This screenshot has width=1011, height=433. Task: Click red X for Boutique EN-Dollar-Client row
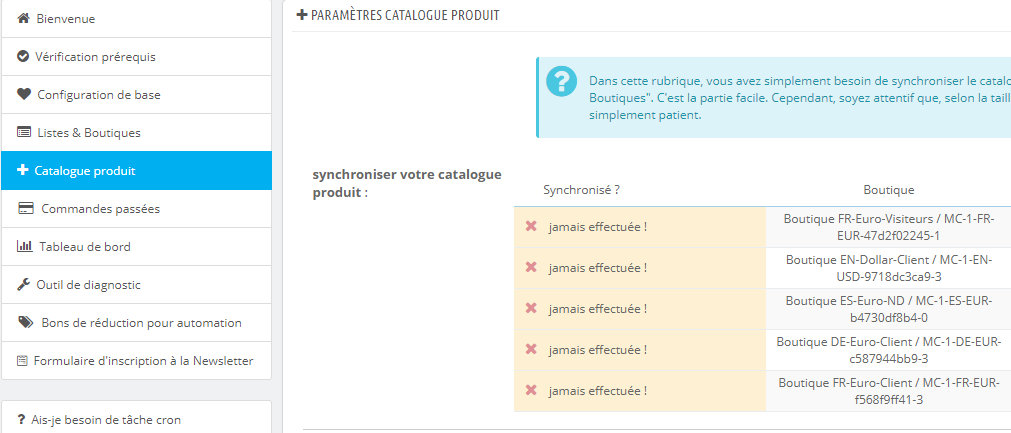(531, 267)
